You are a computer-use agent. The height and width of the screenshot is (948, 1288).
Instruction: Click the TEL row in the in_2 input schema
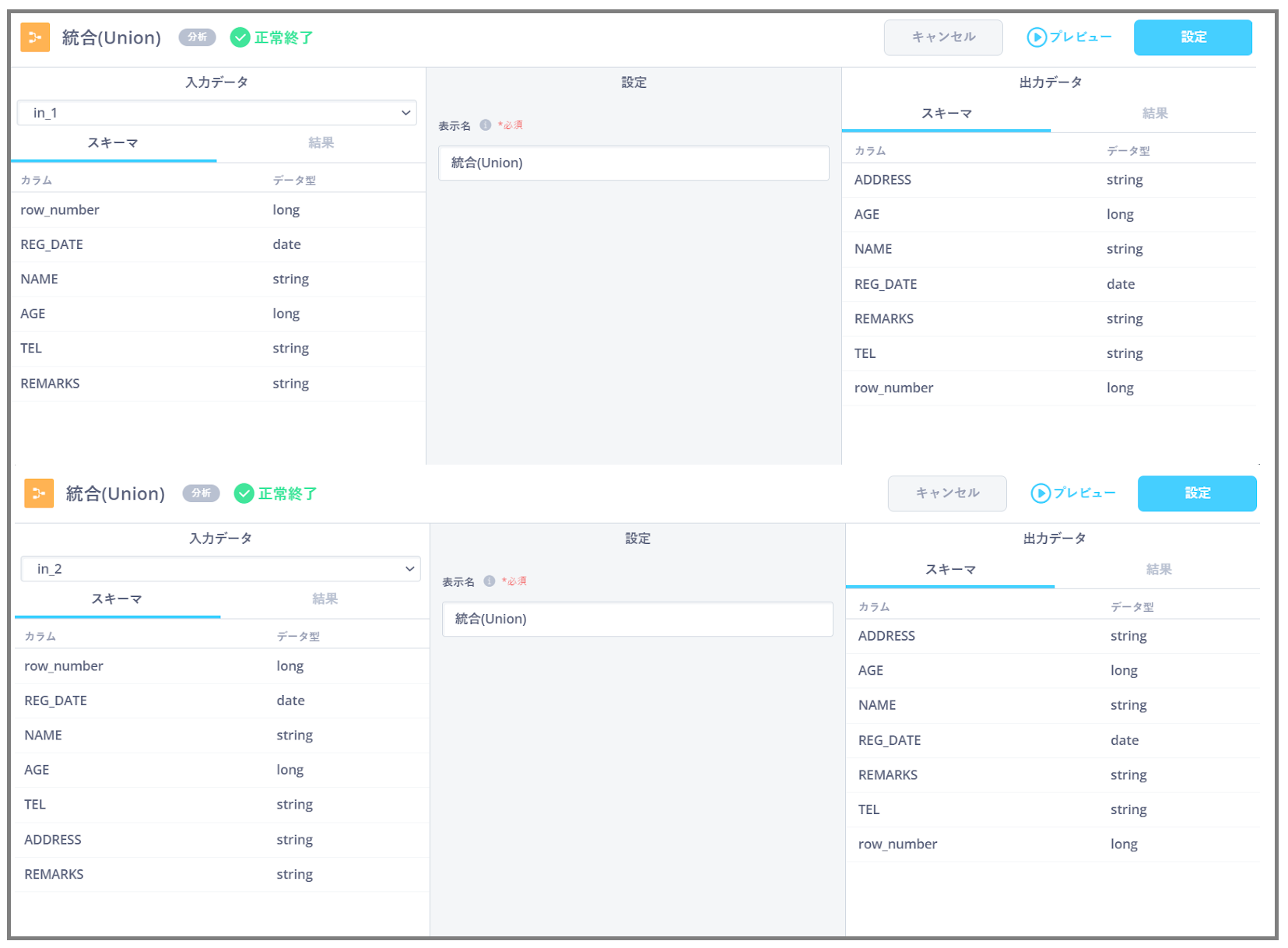pos(222,805)
